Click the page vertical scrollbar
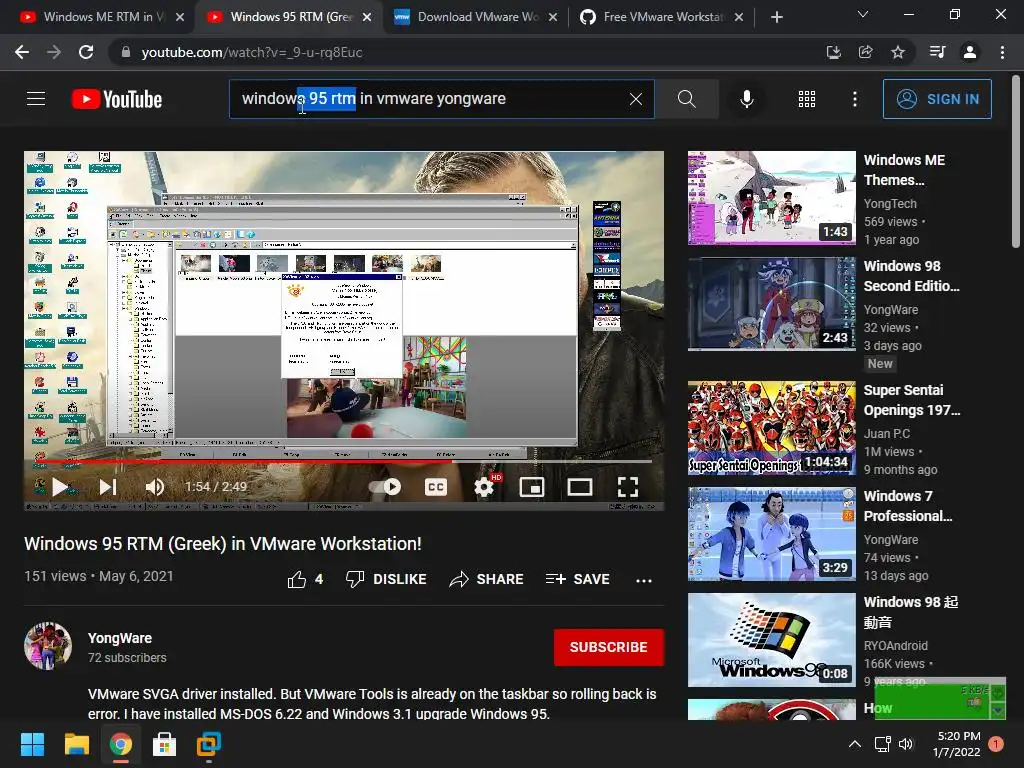 pos(1016,161)
